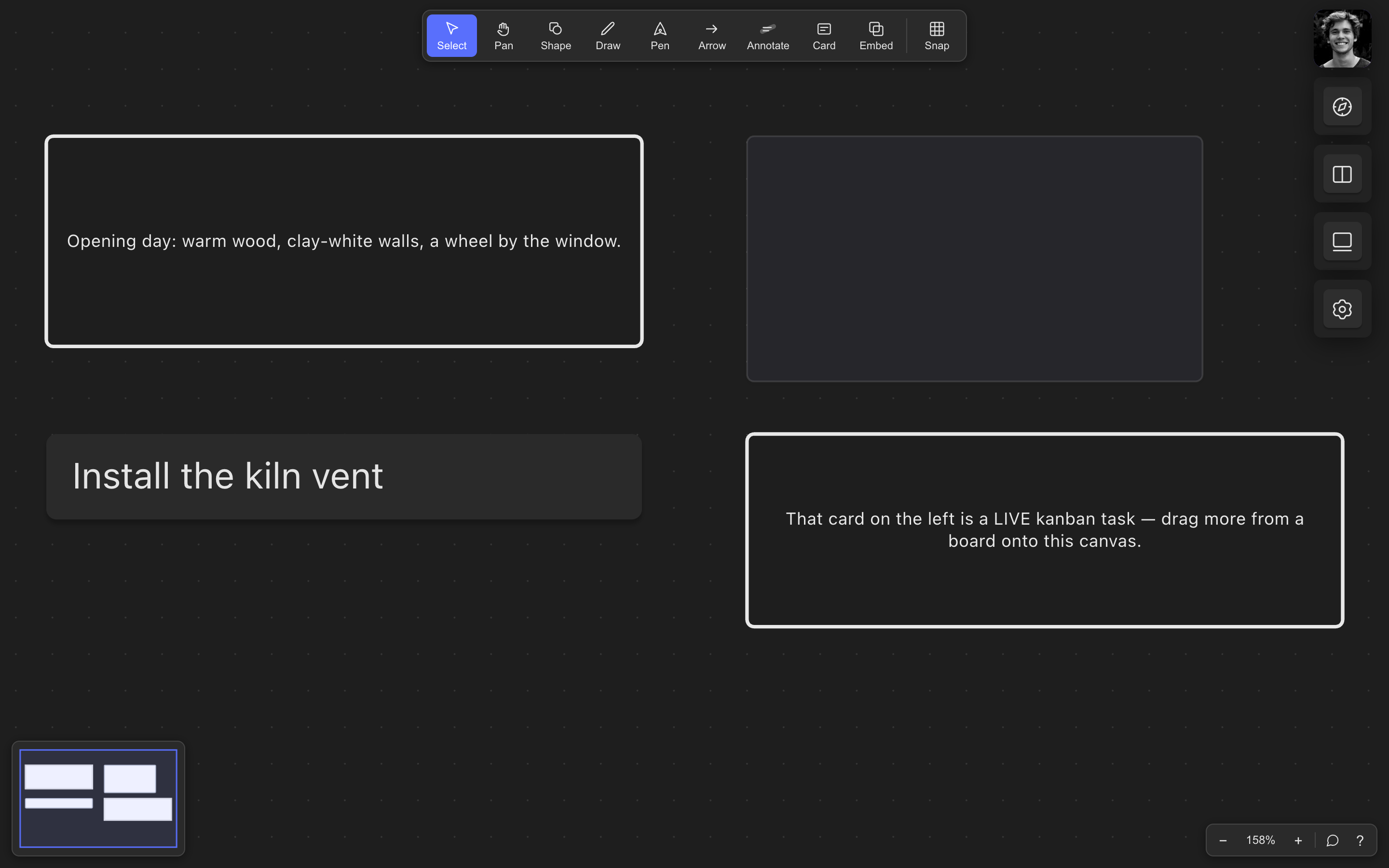Open settings via the gear icon

pos(1342,309)
